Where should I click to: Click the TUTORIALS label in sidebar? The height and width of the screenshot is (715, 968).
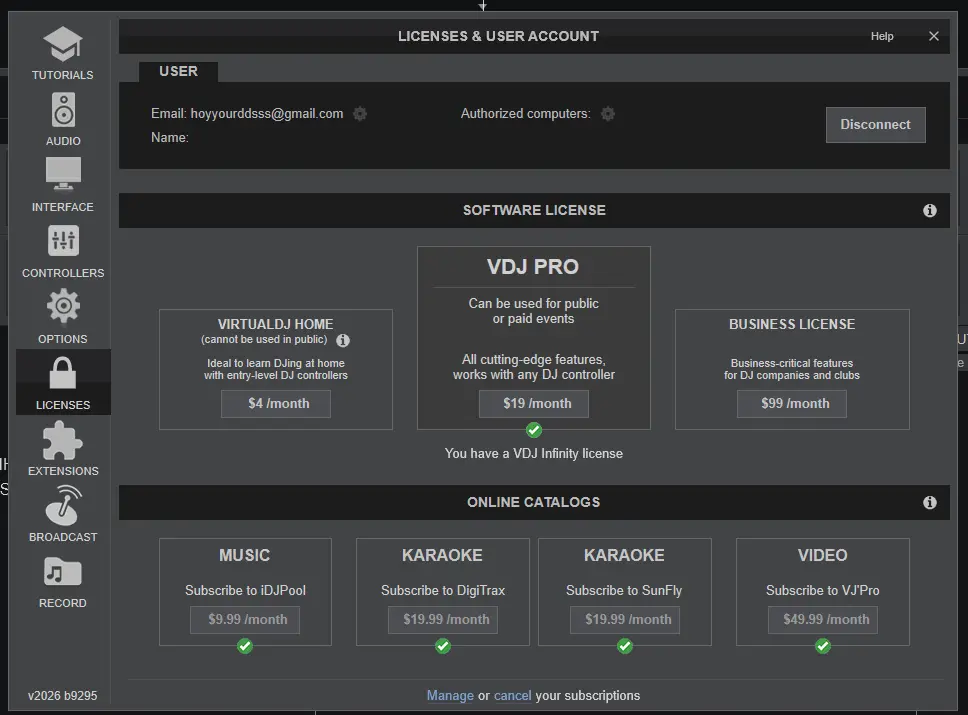(63, 75)
